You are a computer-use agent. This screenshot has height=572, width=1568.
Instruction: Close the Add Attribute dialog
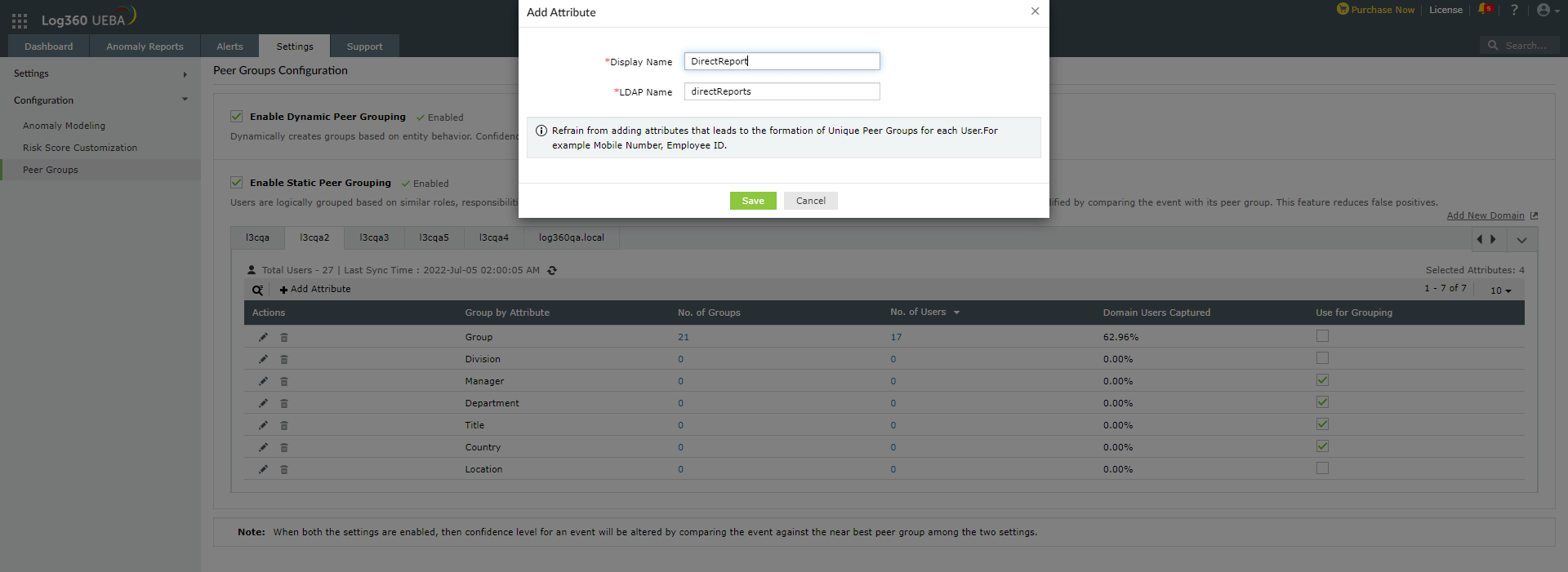pos(1035,11)
